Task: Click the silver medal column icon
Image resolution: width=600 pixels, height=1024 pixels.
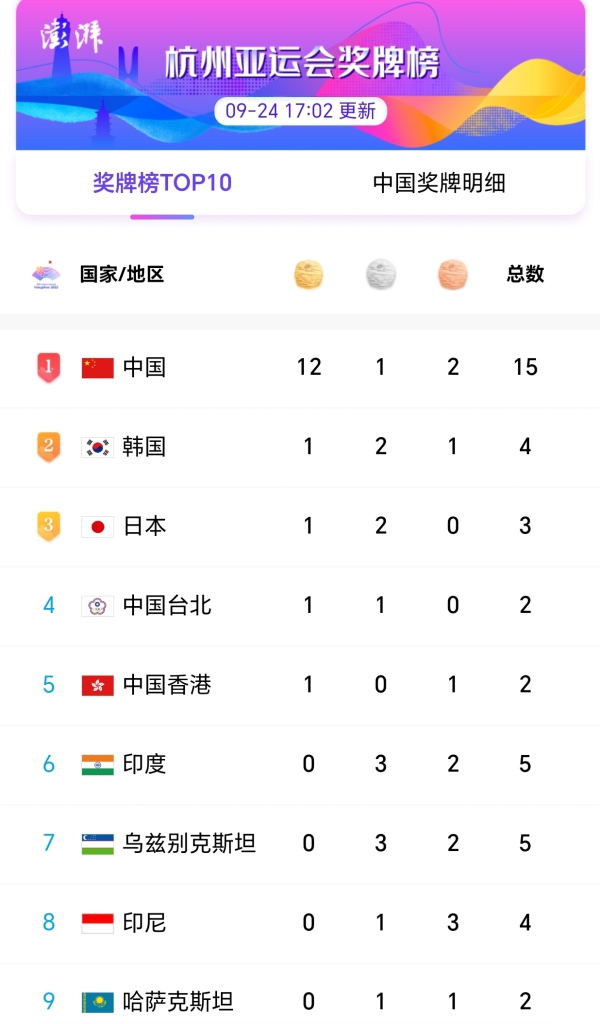Action: [381, 275]
